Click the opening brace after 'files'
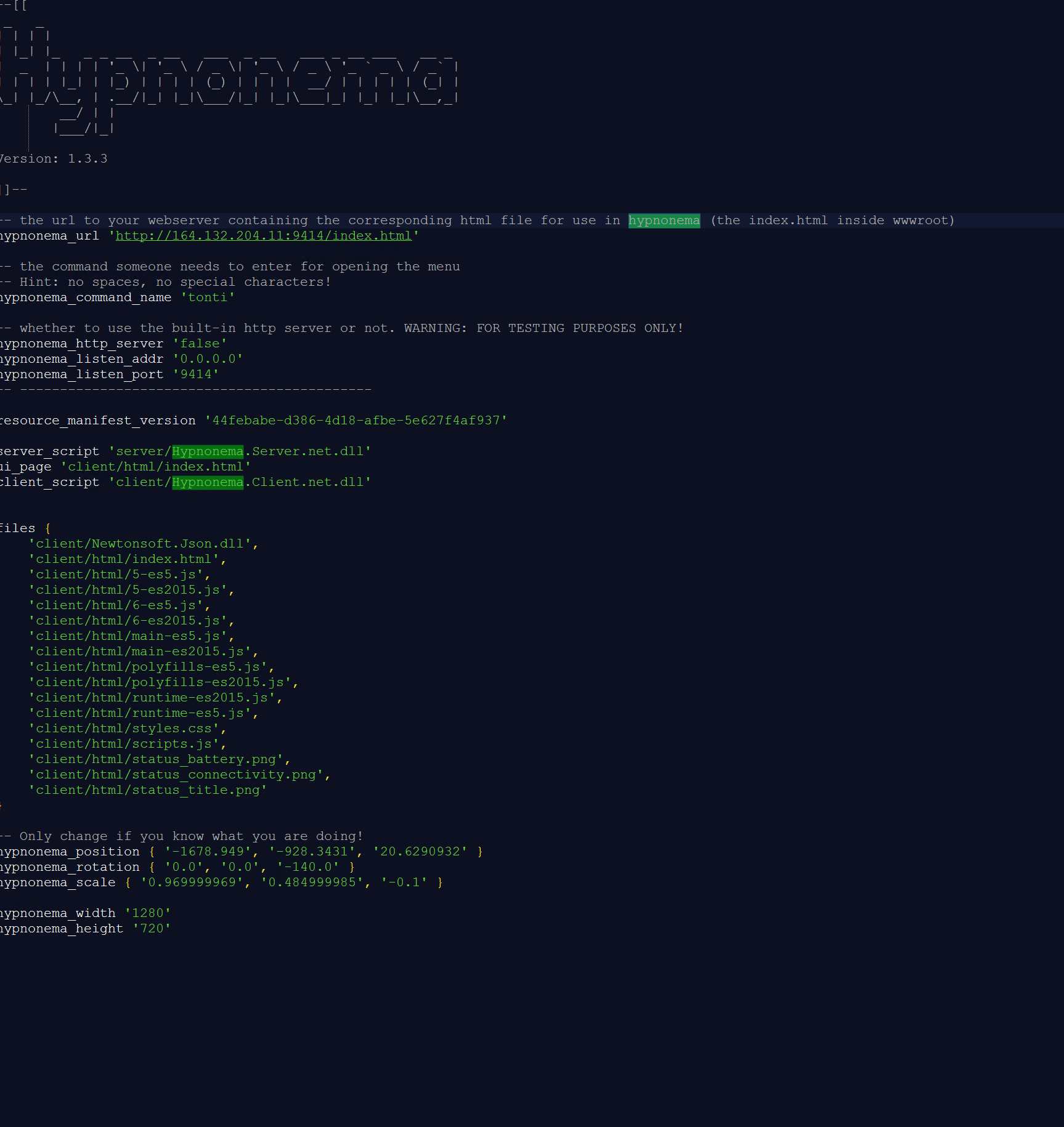The image size is (1064, 1127). (48, 528)
